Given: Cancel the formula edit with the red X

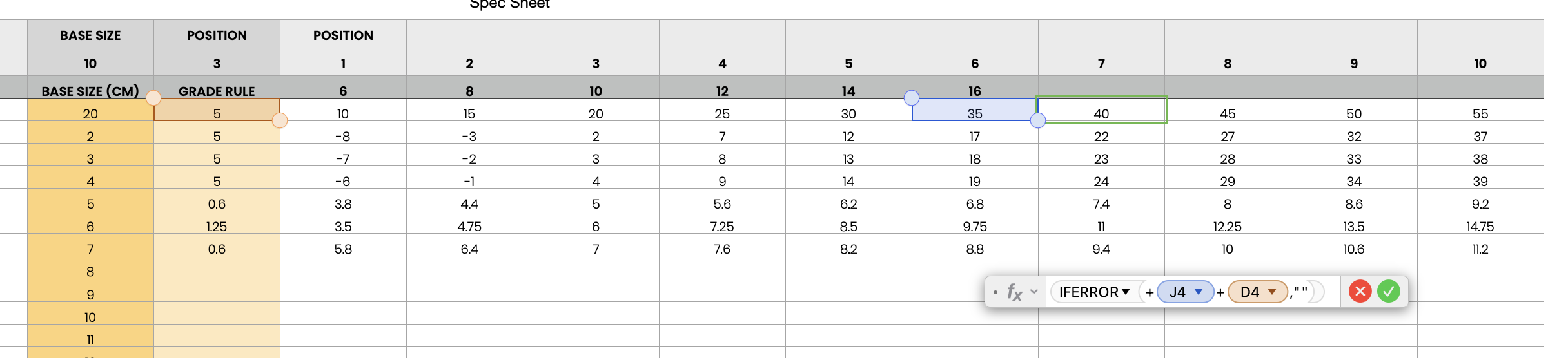Looking at the screenshot, I should (1360, 292).
